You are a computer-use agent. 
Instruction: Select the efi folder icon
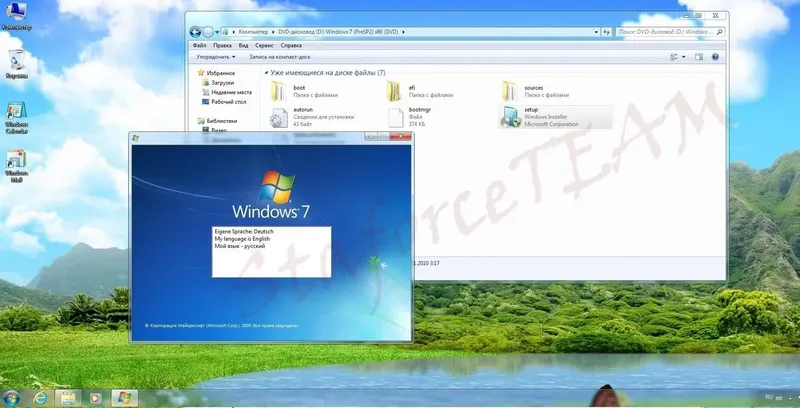[x=394, y=91]
